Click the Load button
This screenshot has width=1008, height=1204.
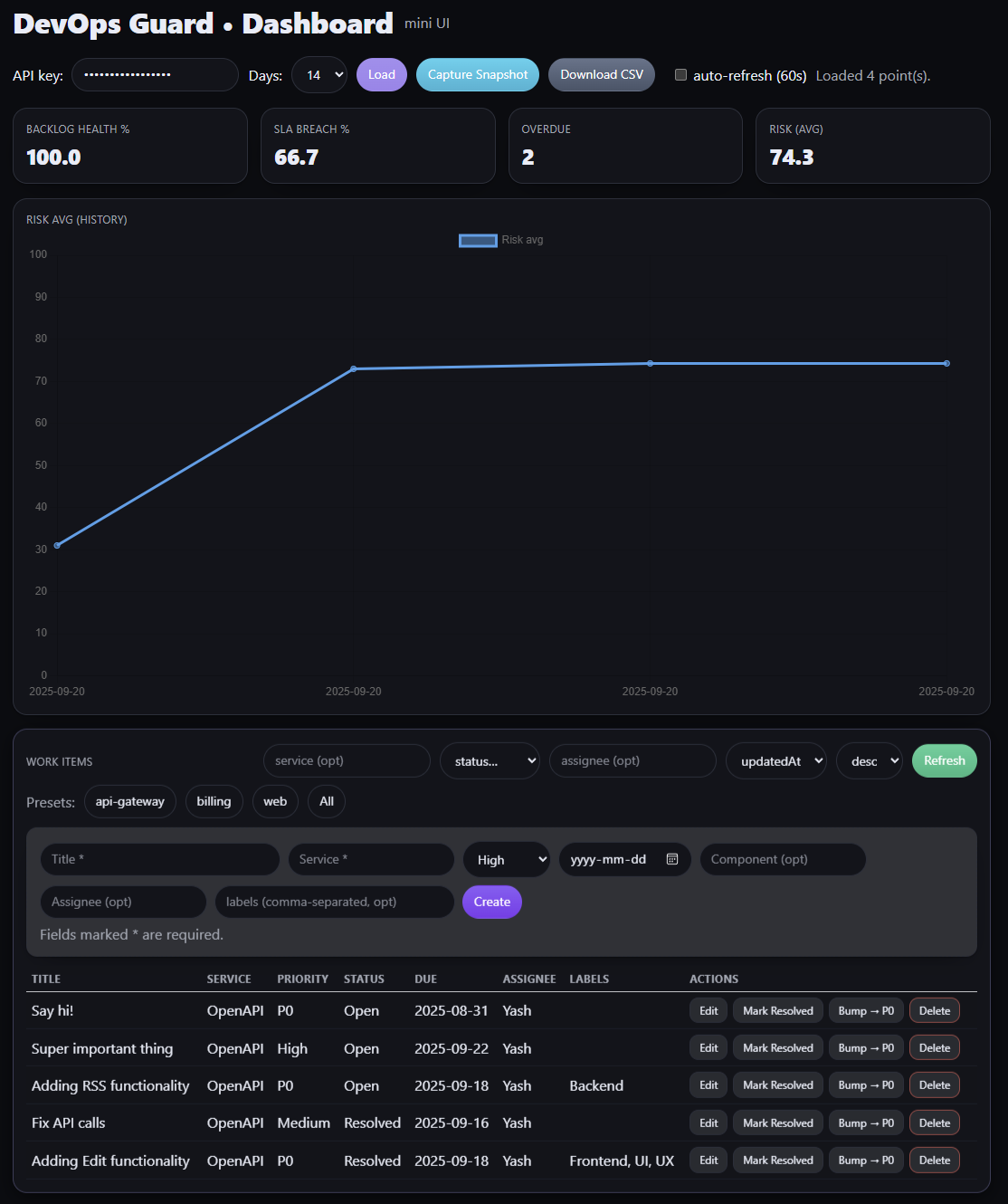(381, 74)
